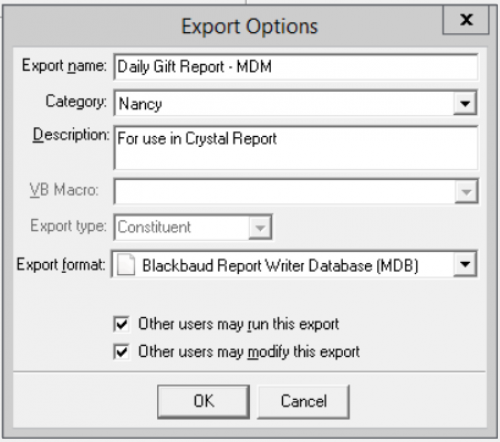Focus the Export name text field

[295, 67]
